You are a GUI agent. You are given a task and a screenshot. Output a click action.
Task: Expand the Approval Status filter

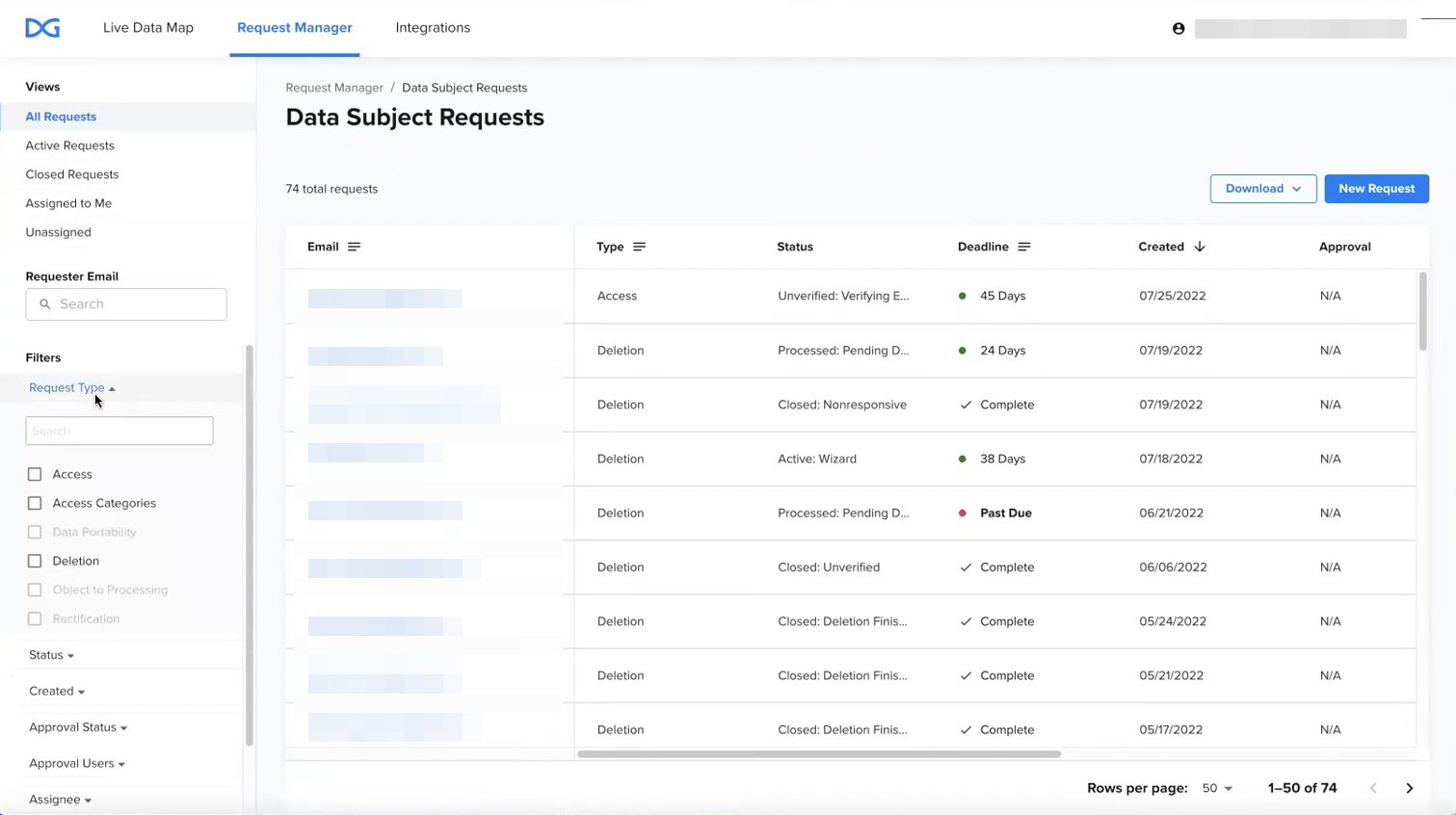tap(78, 727)
